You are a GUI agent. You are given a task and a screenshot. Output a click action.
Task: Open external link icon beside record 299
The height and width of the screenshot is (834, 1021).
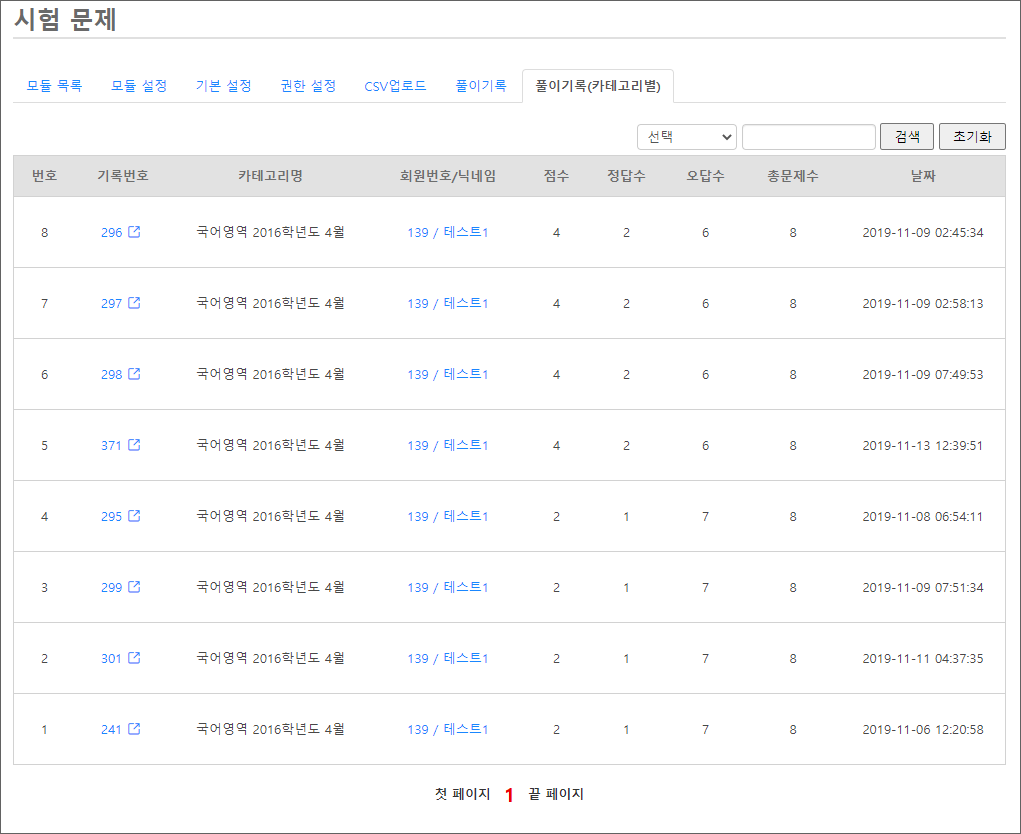coord(134,587)
